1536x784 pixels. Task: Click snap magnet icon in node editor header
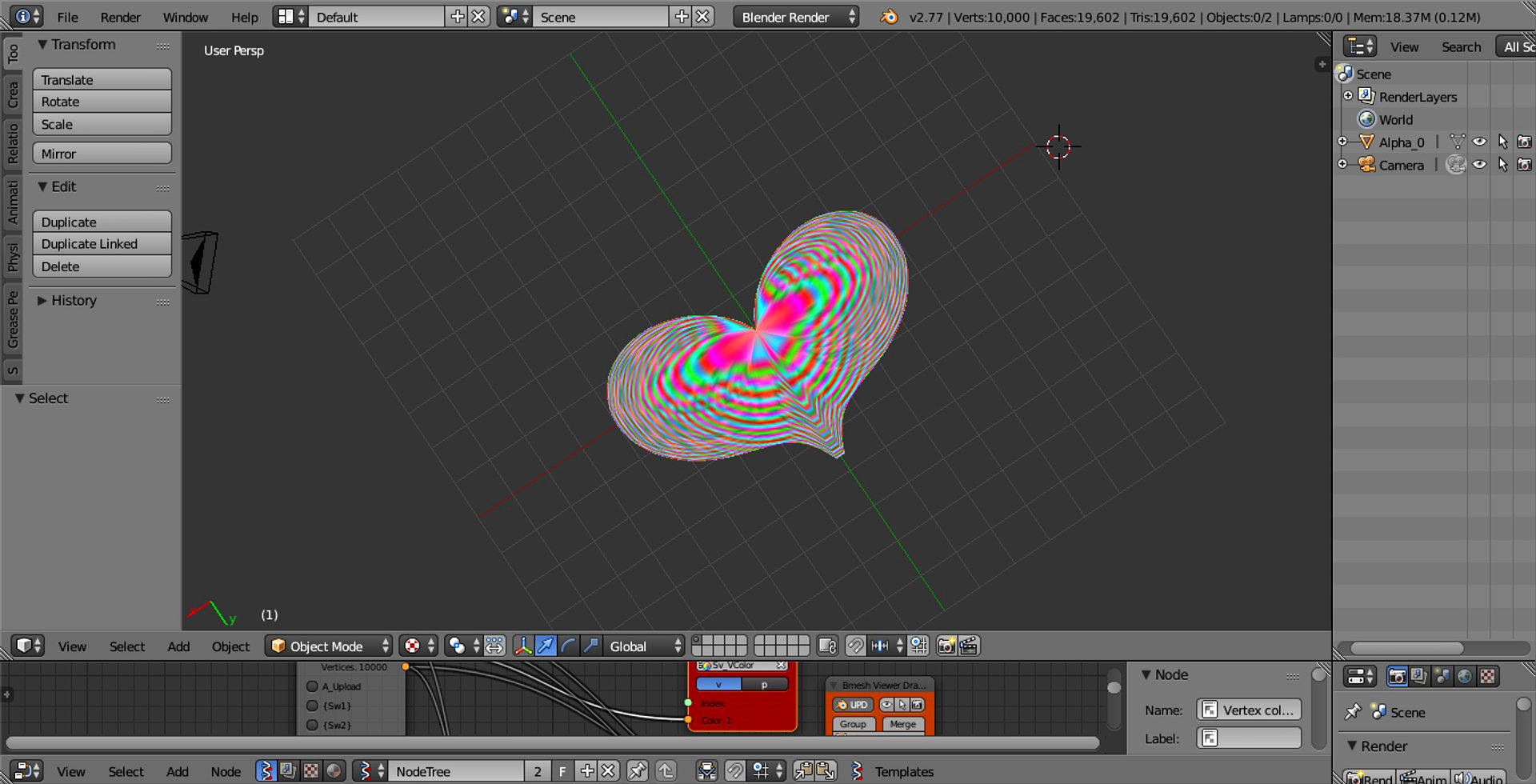pyautogui.click(x=734, y=771)
